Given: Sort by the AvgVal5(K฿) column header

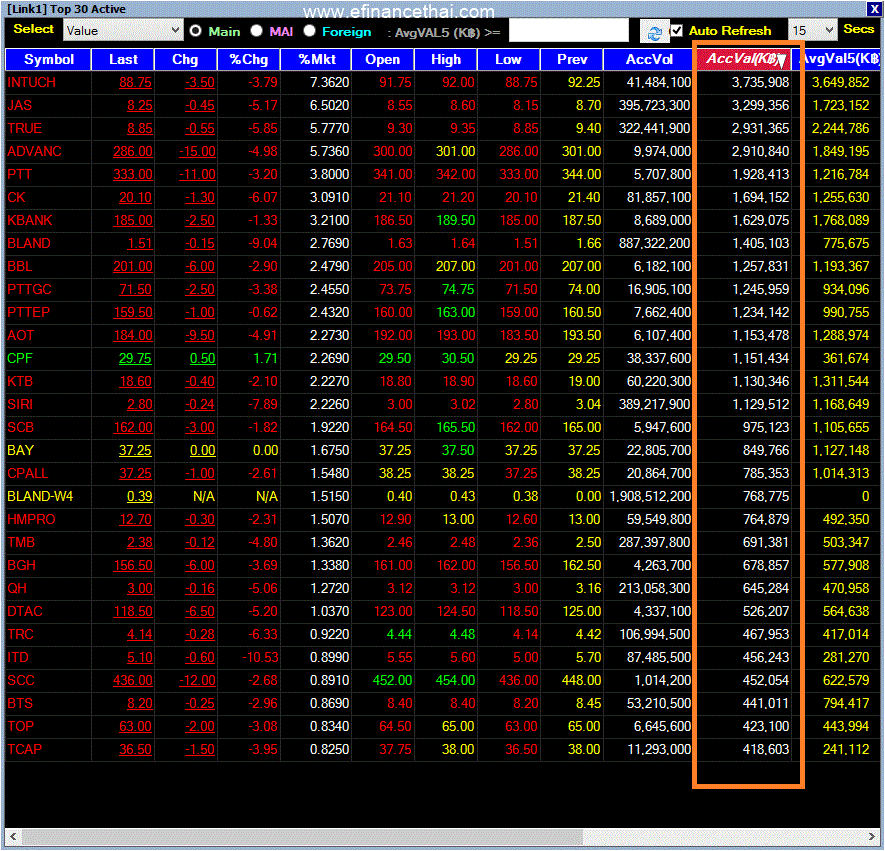Looking at the screenshot, I should 837,59.
